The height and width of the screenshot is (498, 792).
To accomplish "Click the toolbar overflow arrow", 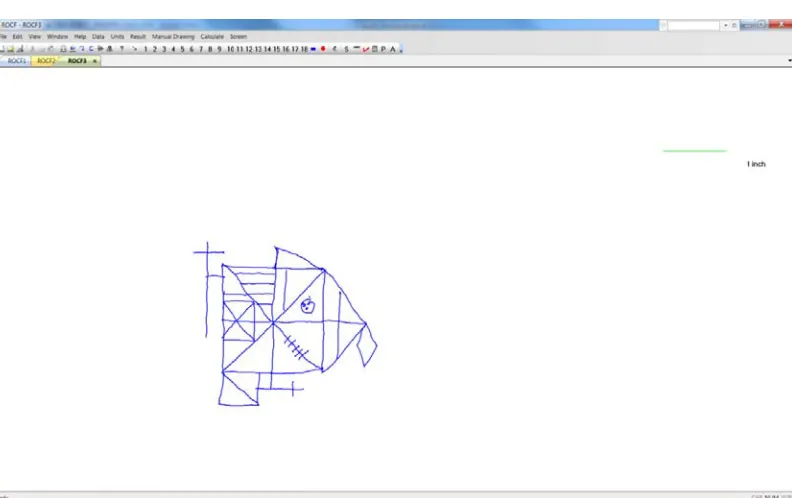I will point(401,50).
